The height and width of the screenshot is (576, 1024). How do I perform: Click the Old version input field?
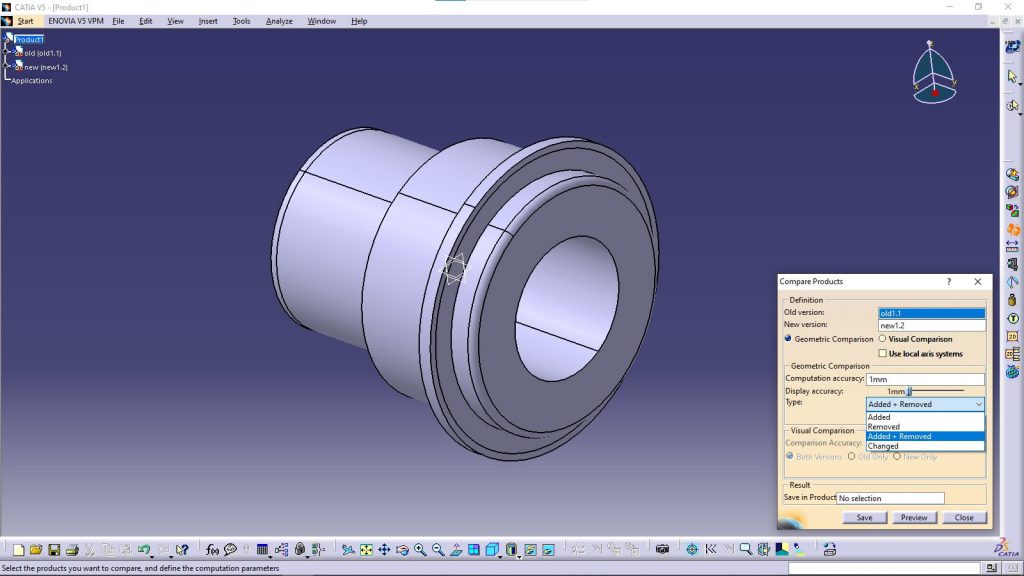[x=931, y=313]
